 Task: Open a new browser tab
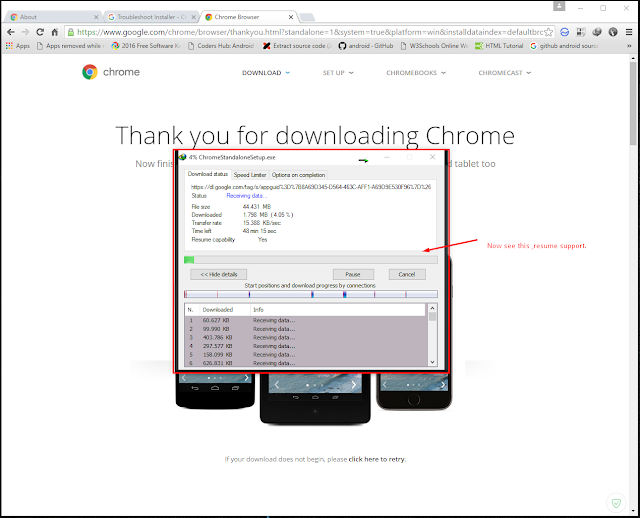[307, 17]
